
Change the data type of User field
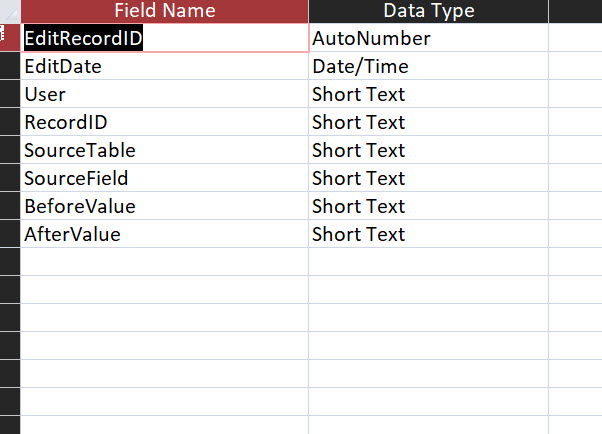tap(359, 95)
